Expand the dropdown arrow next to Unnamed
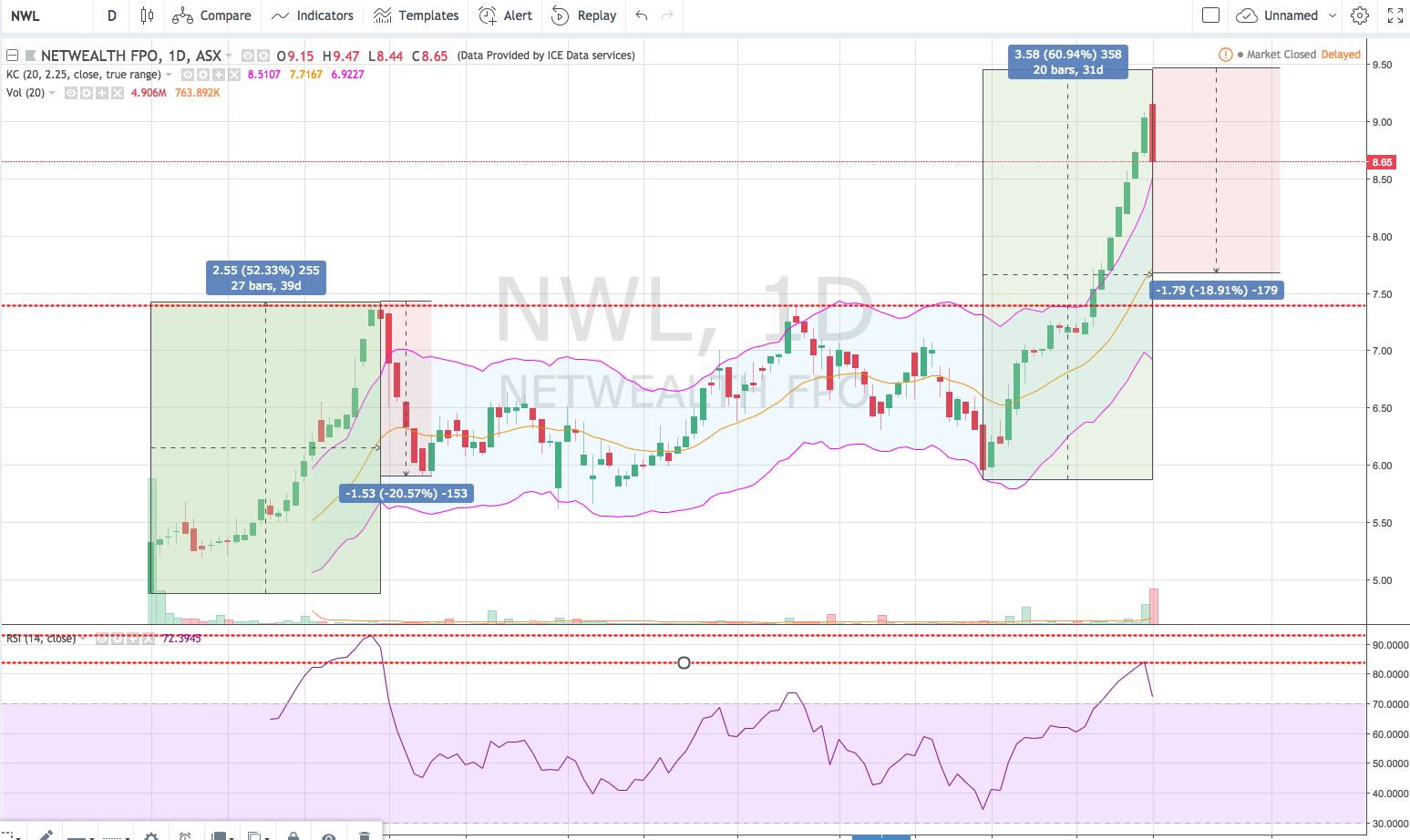 coord(1332,15)
